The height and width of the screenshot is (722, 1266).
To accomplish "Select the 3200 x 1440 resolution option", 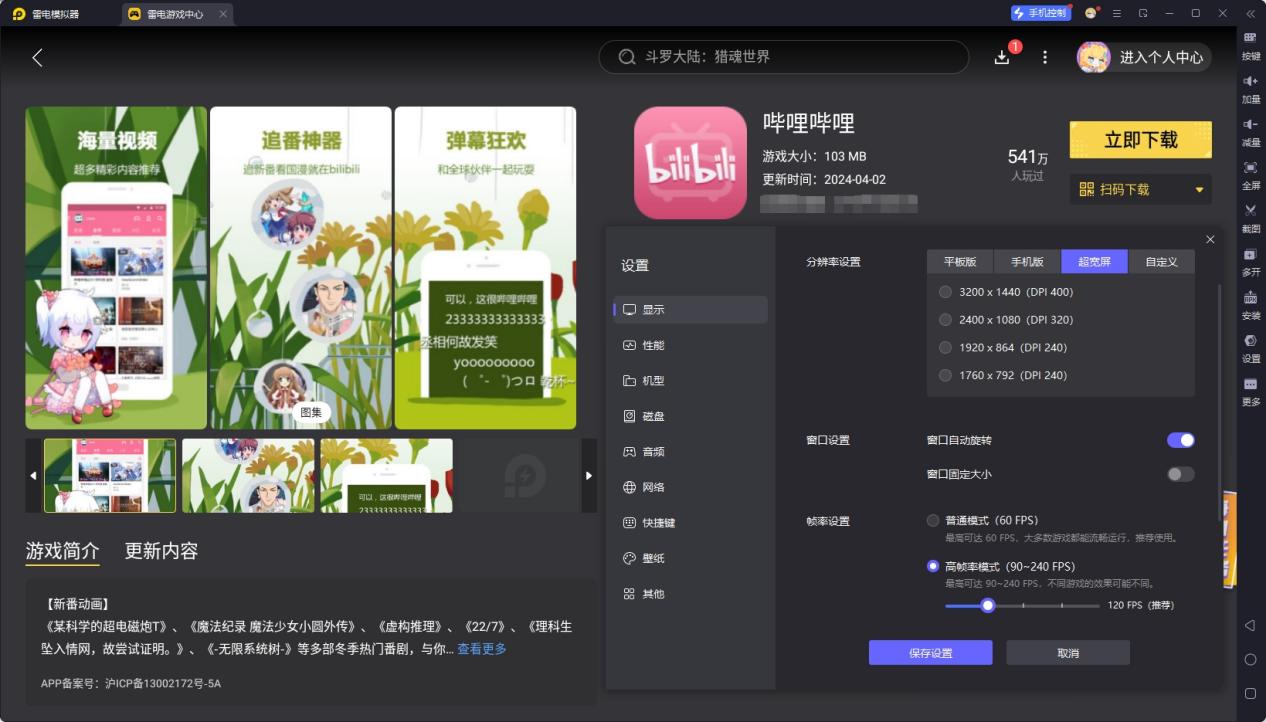I will point(1007,292).
